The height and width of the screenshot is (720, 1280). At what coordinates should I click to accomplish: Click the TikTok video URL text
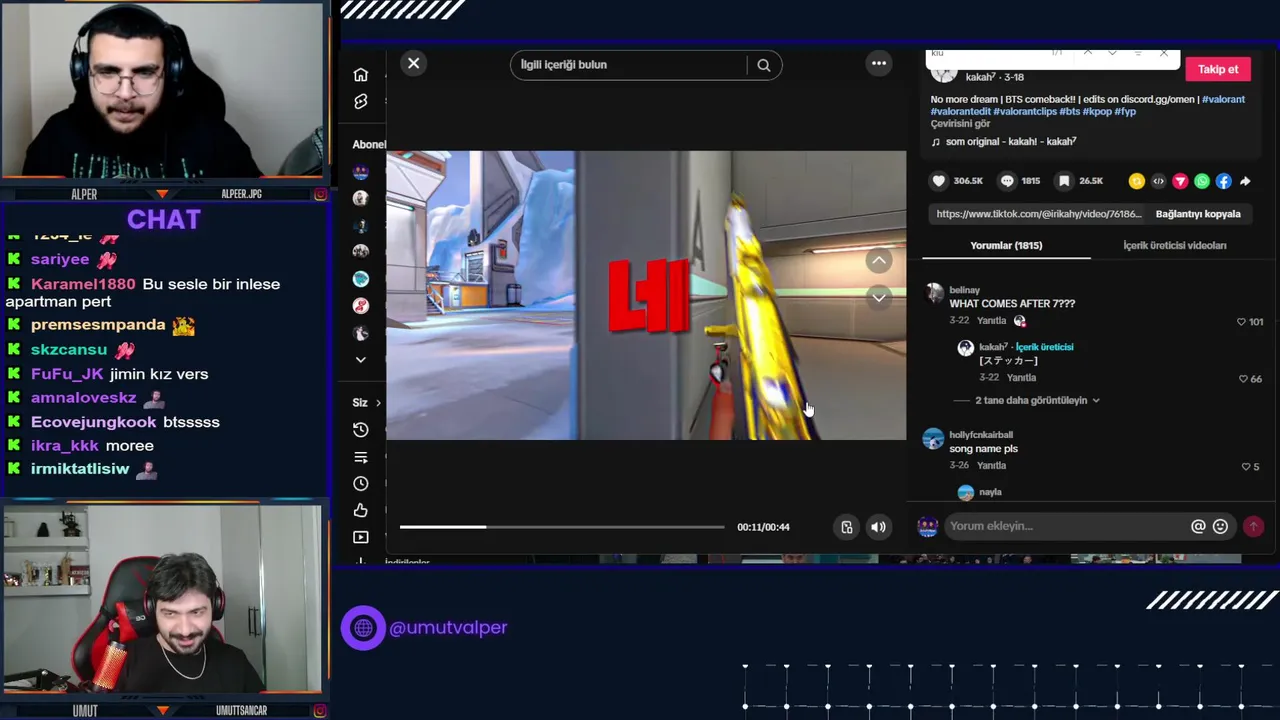[x=1039, y=214]
